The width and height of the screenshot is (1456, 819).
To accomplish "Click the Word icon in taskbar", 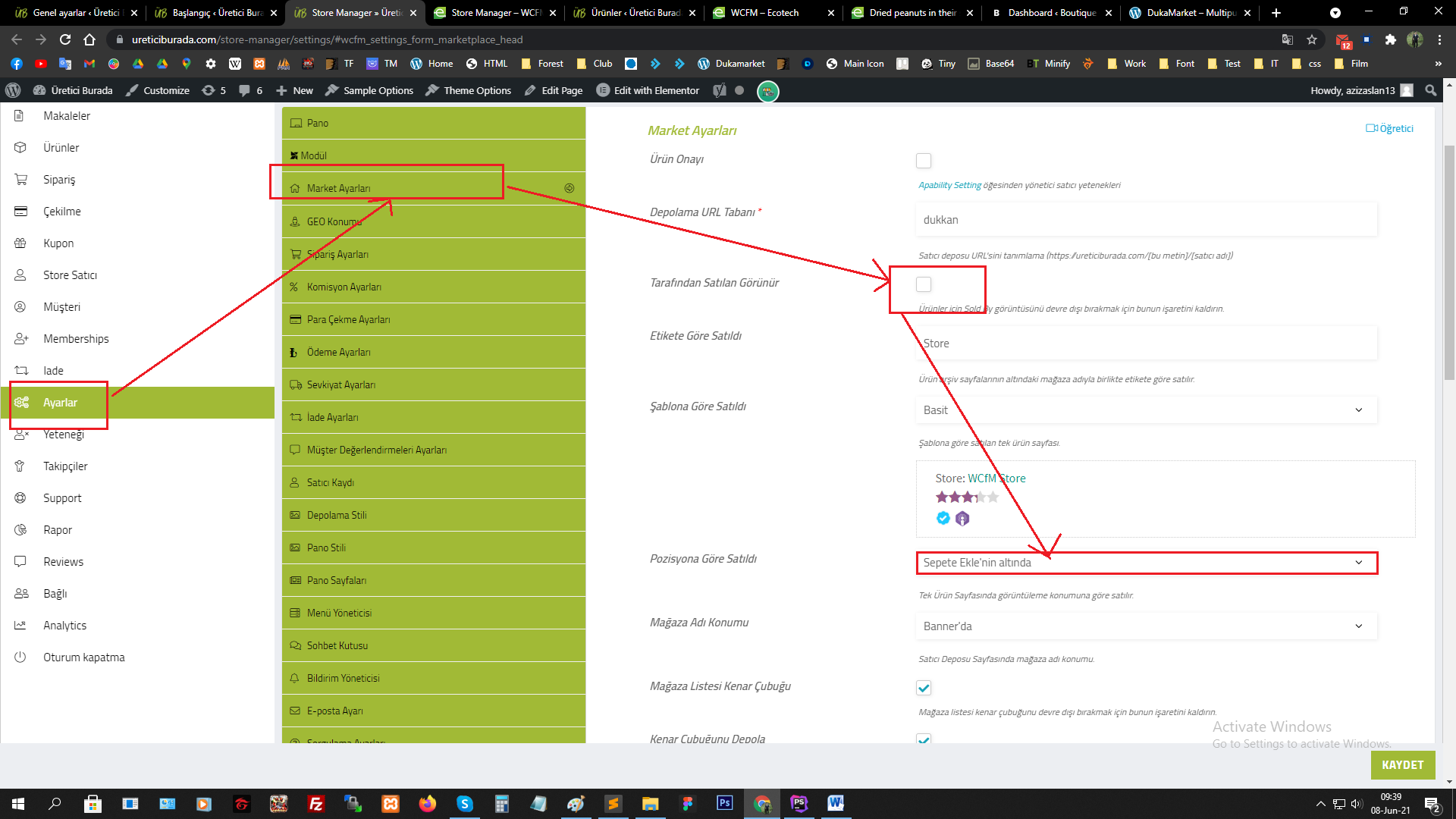I will click(x=836, y=802).
